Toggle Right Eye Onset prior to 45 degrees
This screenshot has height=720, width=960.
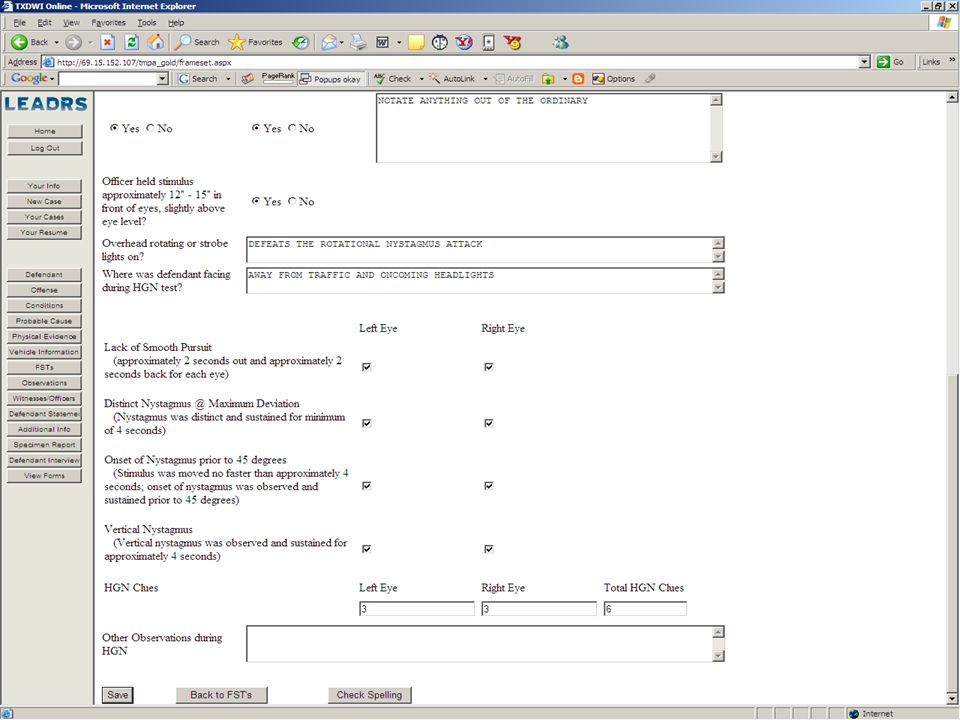(x=489, y=486)
